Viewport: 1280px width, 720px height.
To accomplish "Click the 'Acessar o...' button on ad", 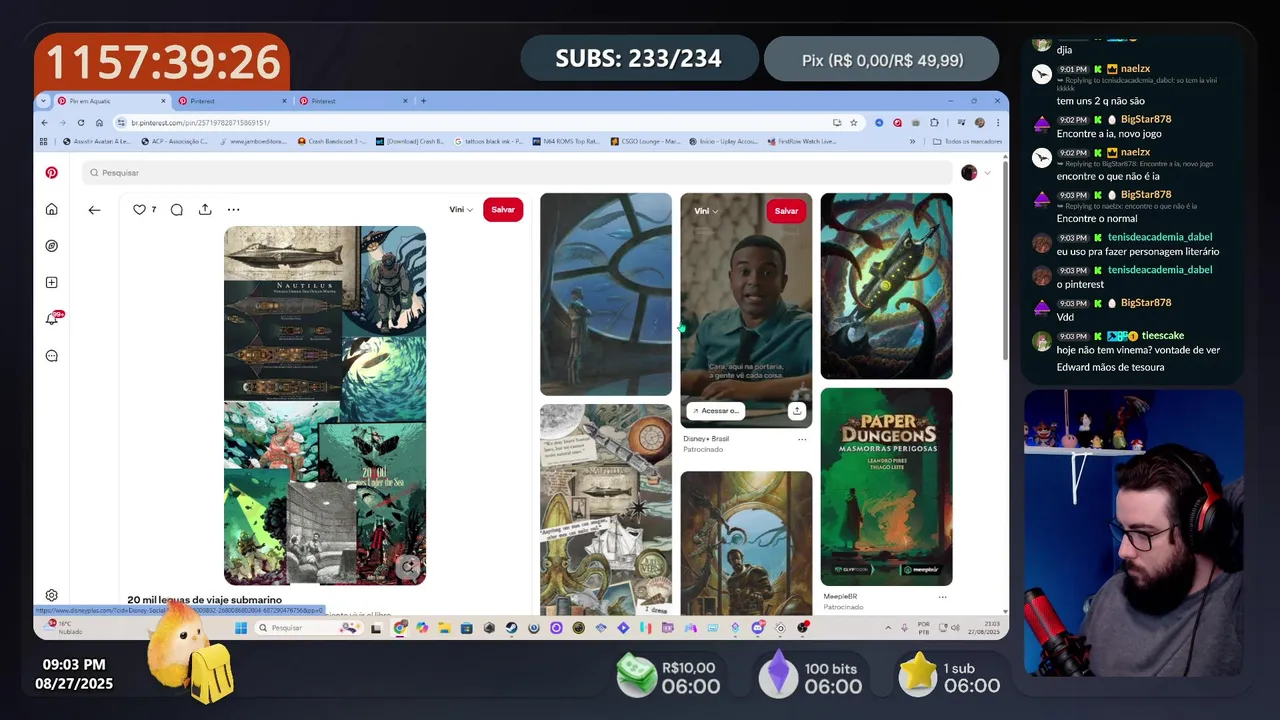I will pyautogui.click(x=716, y=411).
